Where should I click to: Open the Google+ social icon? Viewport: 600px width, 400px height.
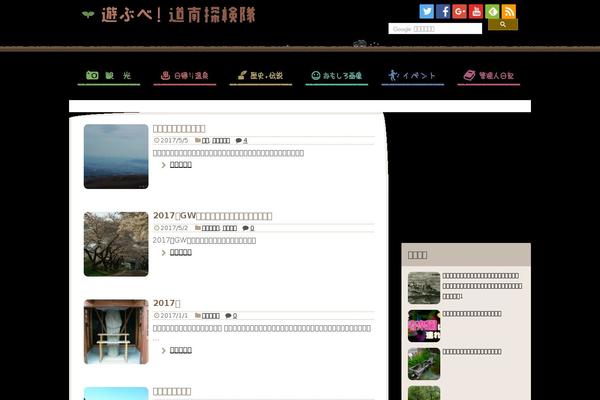[459, 11]
